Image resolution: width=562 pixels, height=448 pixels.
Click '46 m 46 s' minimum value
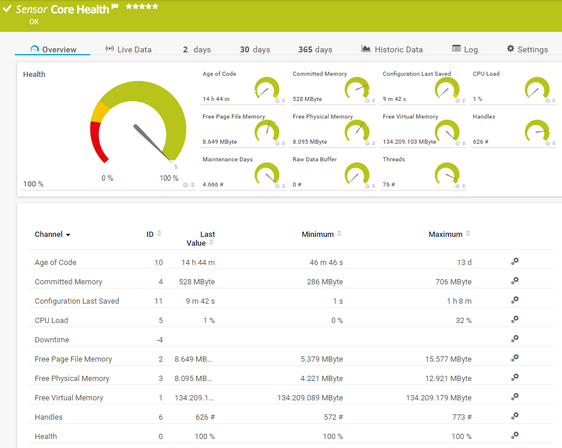pos(326,262)
